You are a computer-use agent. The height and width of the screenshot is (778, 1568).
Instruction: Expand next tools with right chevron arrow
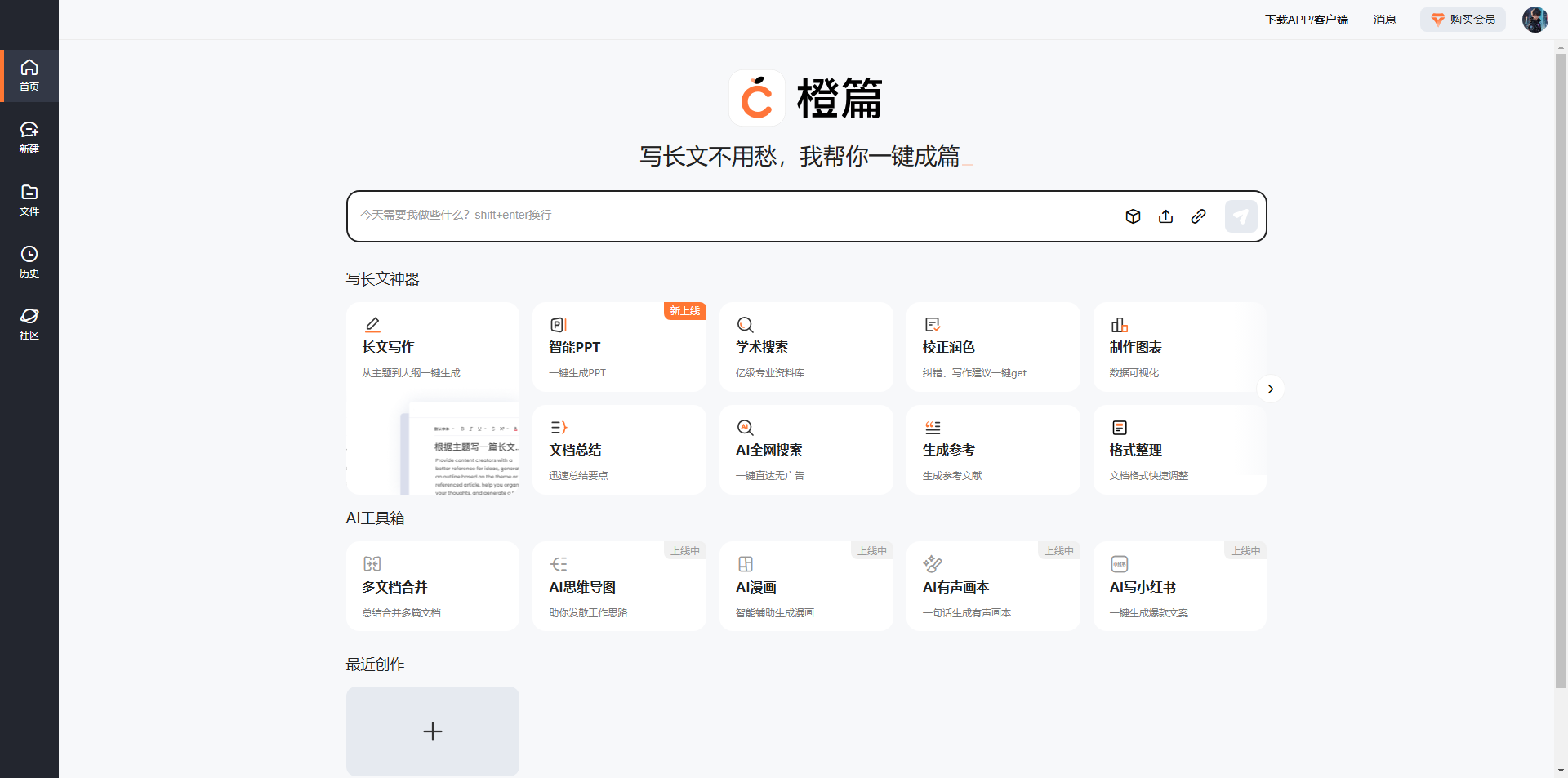point(1270,389)
